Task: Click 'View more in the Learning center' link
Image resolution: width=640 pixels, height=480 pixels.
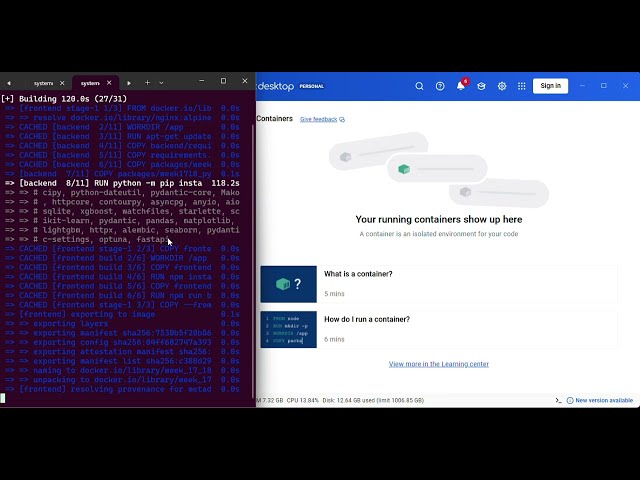Action: click(439, 364)
